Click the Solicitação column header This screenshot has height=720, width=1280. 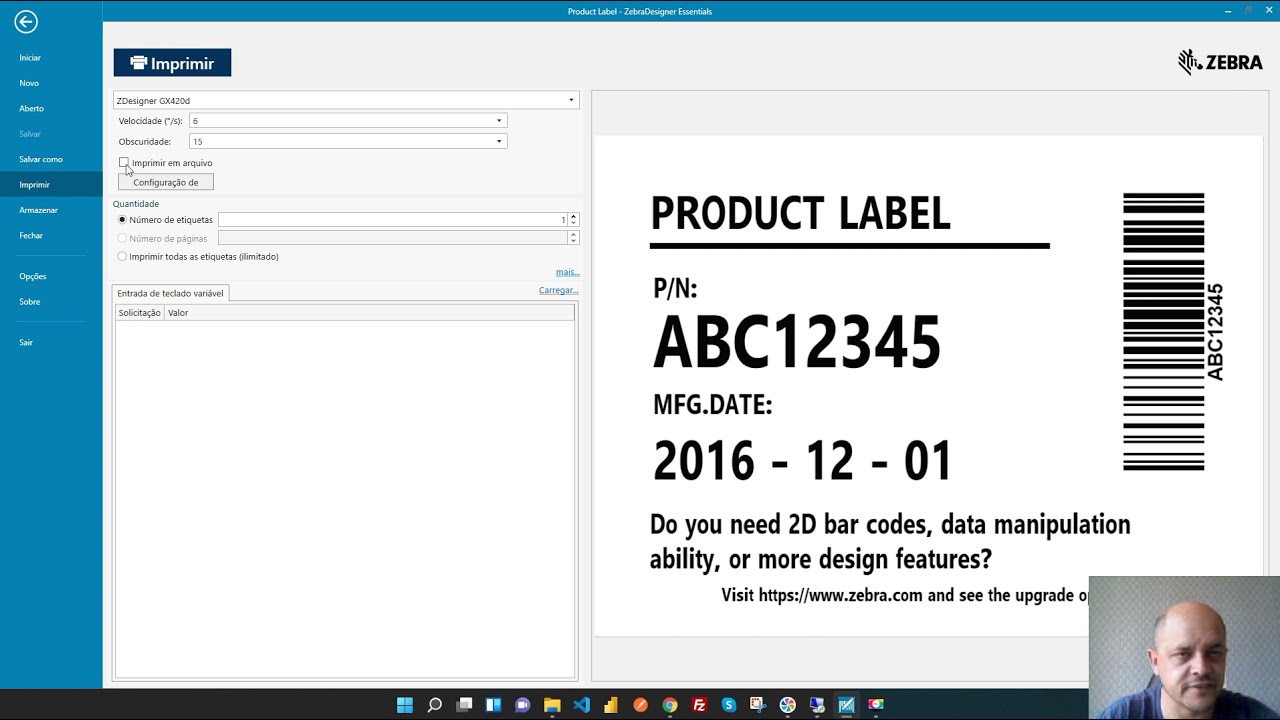(139, 313)
